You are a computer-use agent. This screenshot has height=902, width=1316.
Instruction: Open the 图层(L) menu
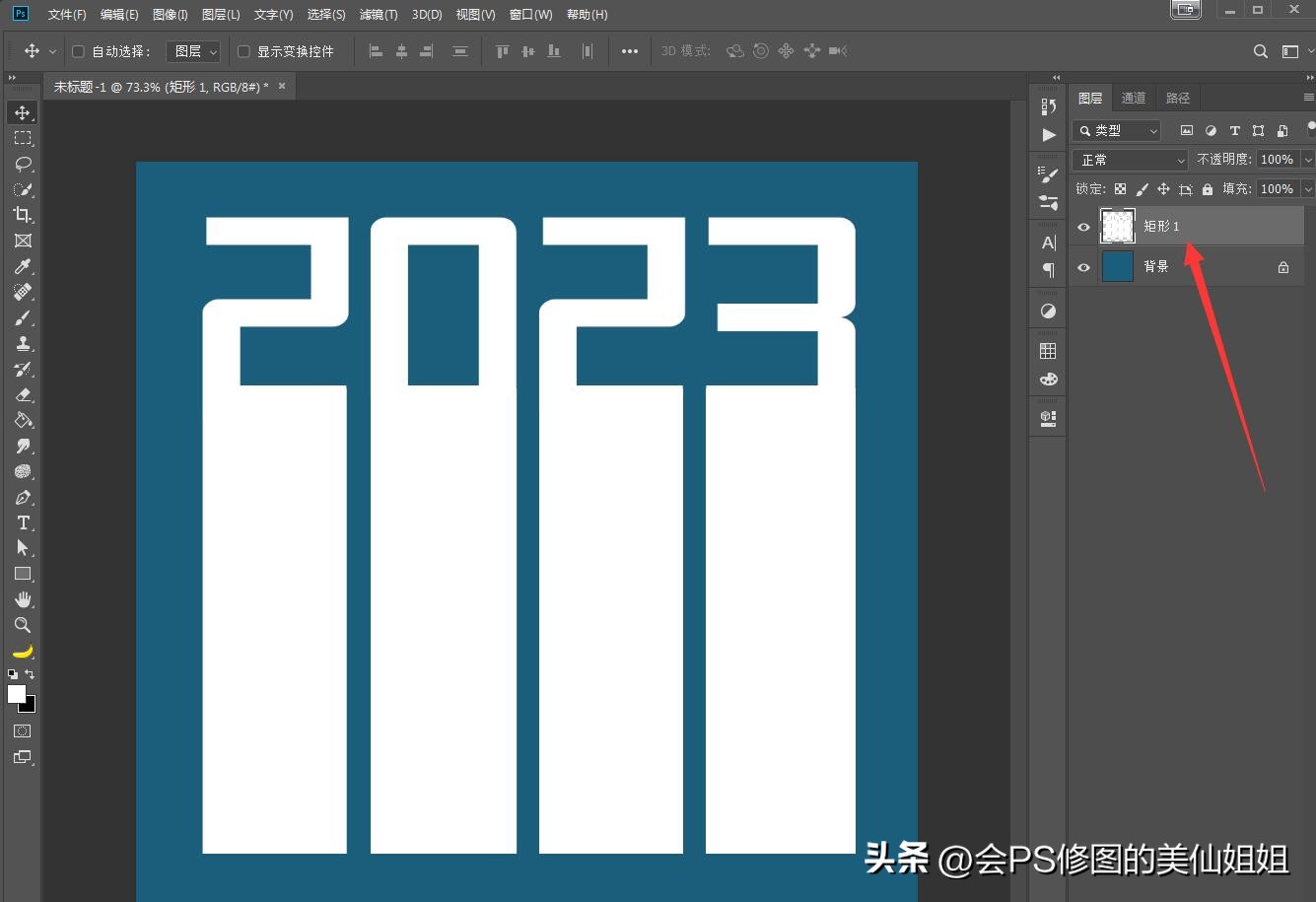pos(221,15)
